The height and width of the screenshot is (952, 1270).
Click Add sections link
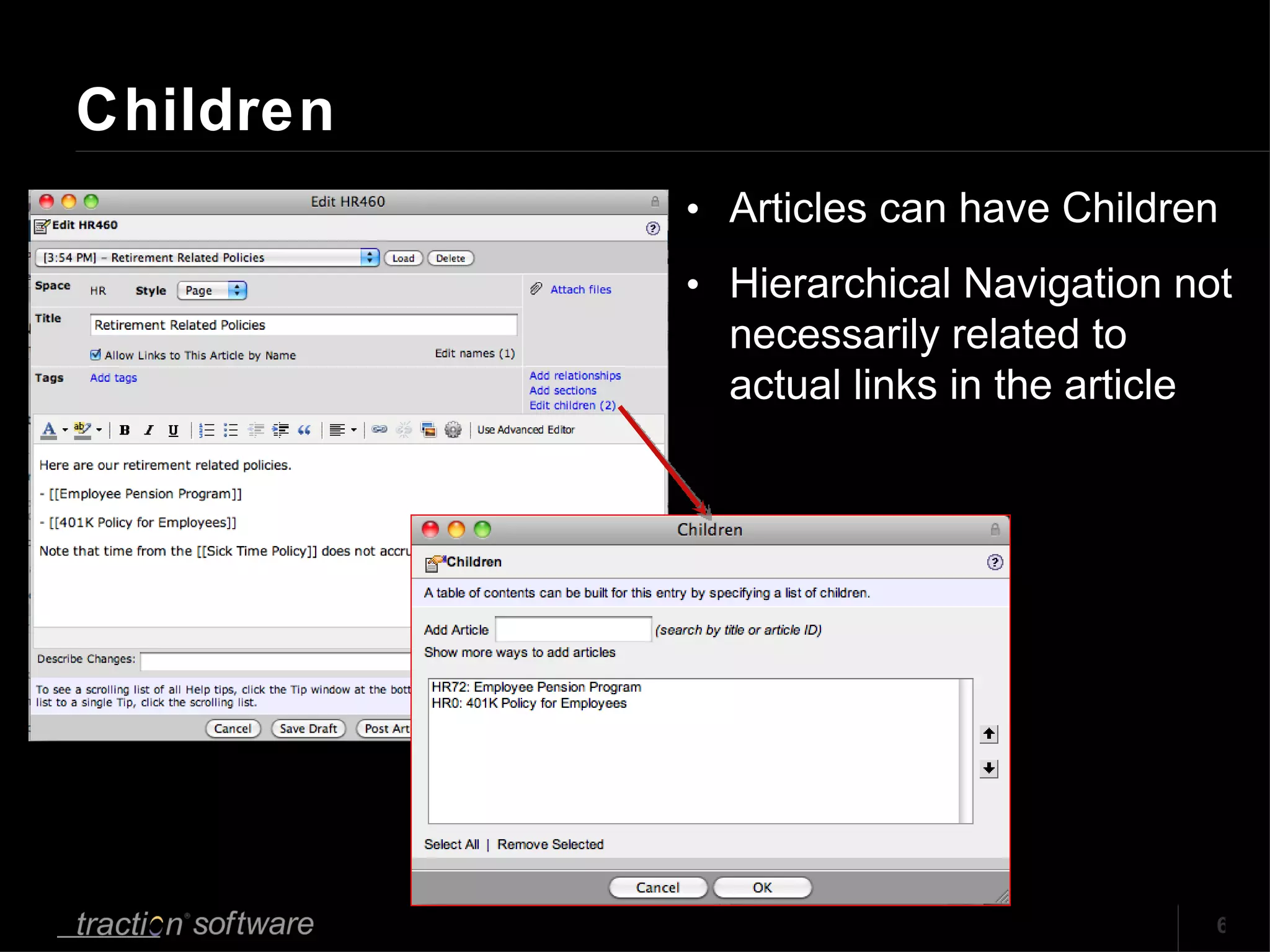point(563,390)
